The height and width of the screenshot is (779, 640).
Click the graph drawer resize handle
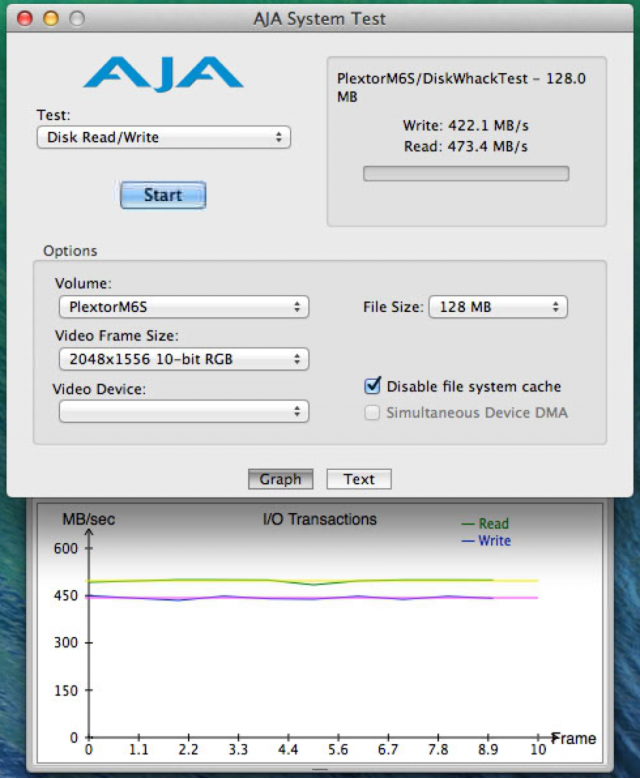(320, 770)
